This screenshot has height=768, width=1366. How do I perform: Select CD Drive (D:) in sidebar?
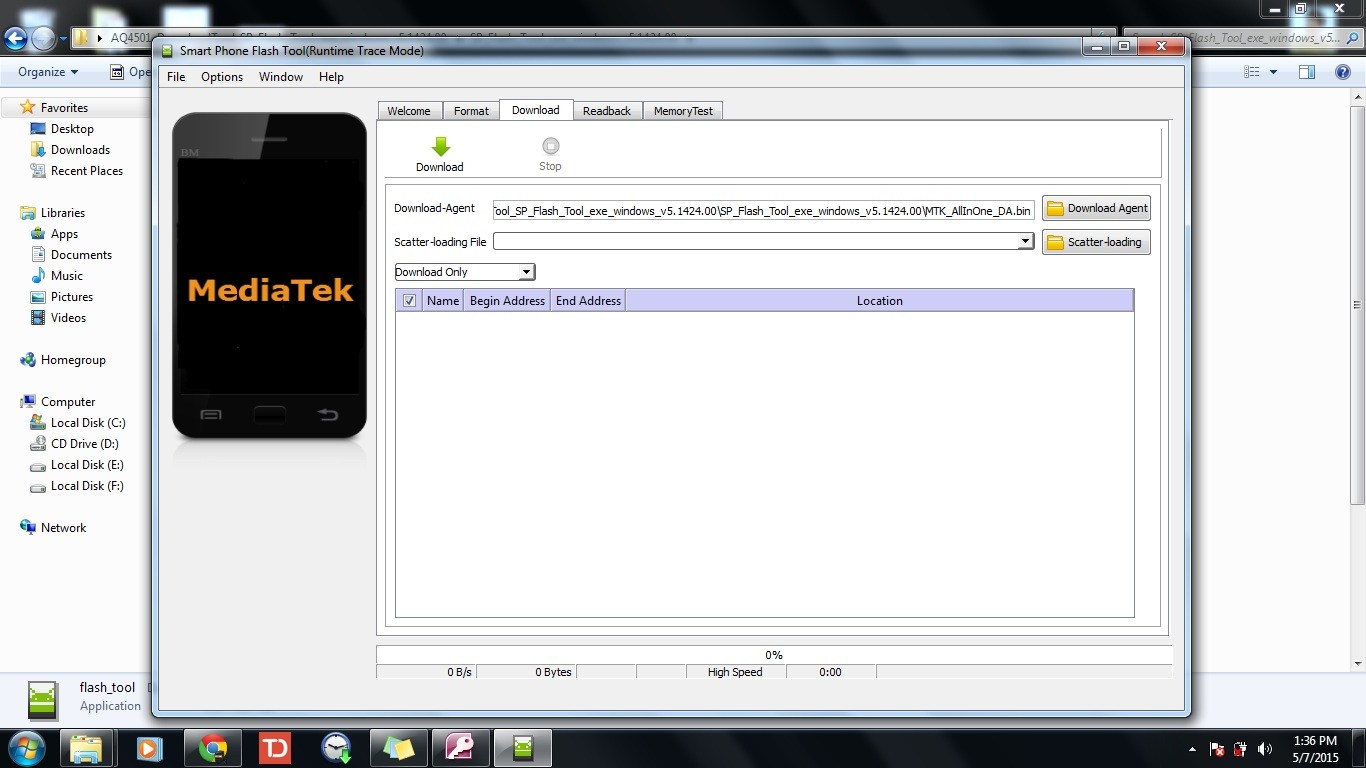click(85, 443)
